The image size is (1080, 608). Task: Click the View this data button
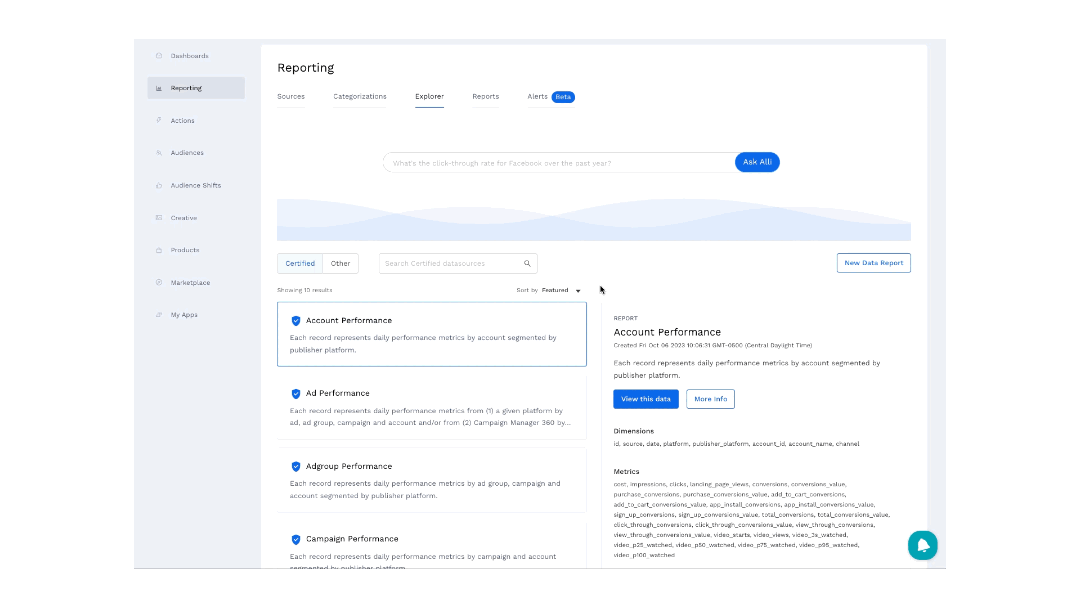646,399
